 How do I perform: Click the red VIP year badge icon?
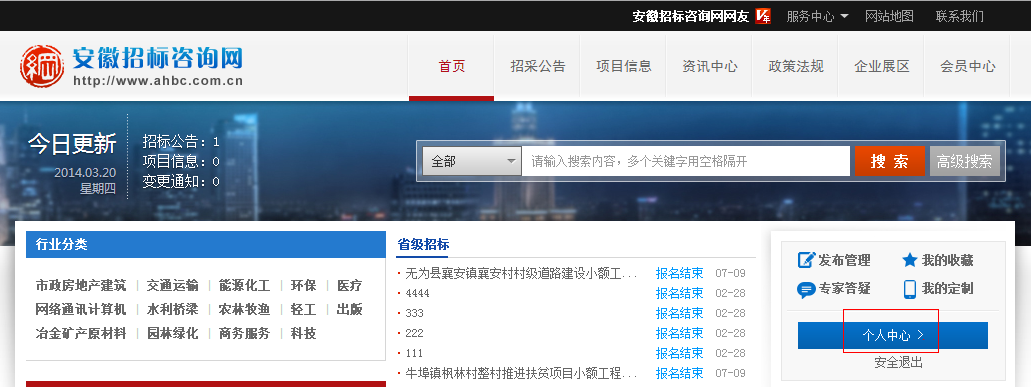pyautogui.click(x=763, y=16)
